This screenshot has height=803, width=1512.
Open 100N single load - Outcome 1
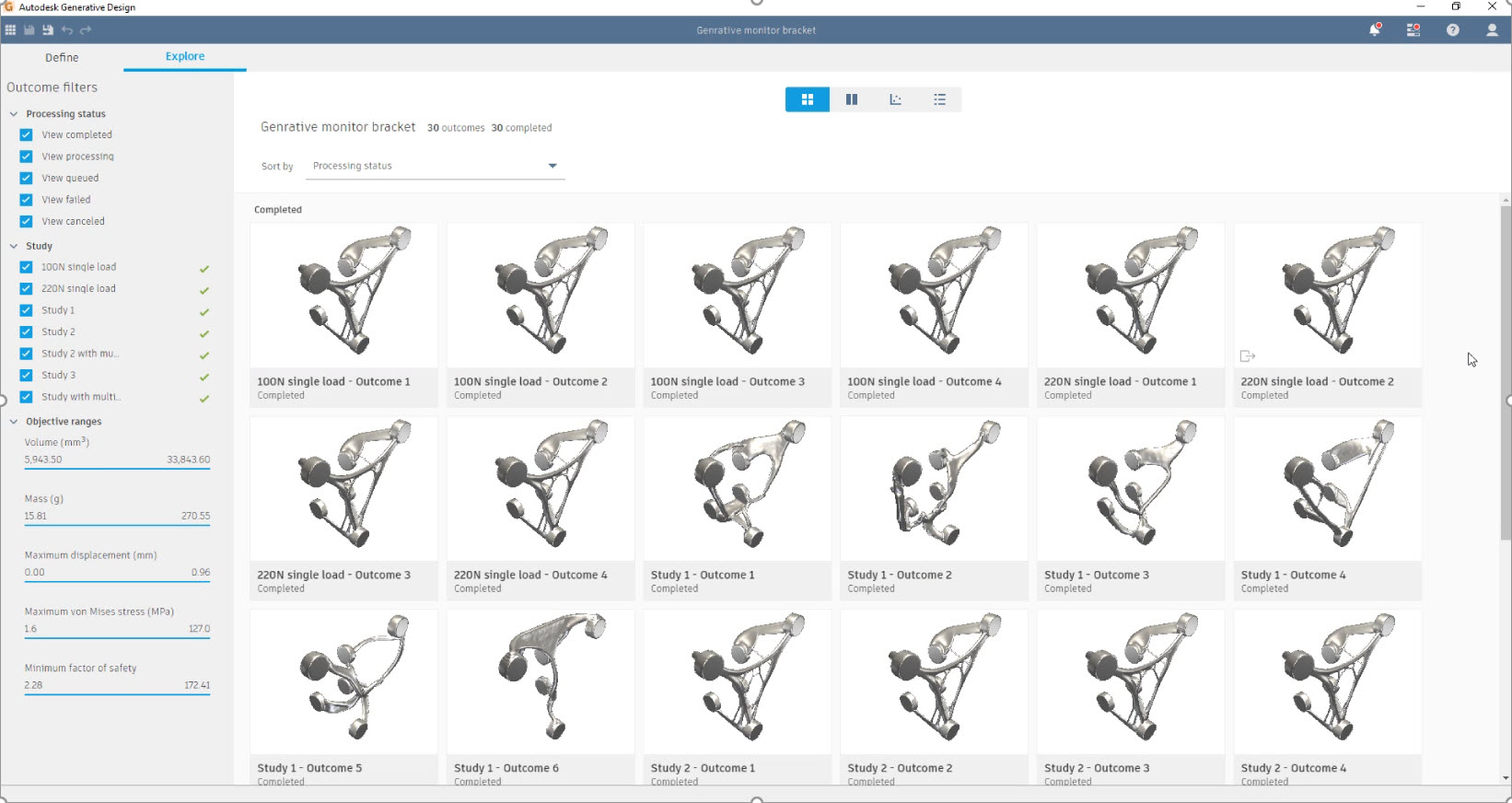coord(343,315)
